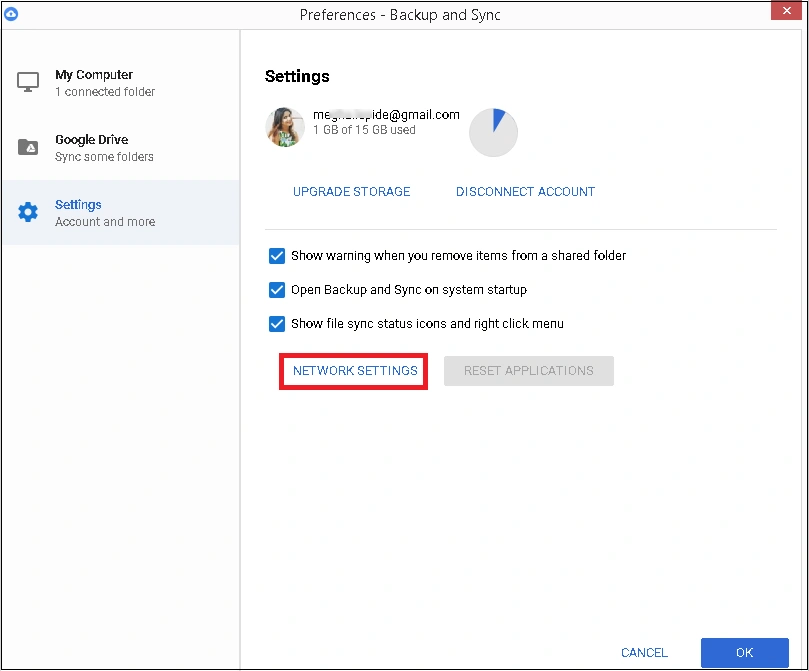
Task: Open Network Settings
Action: click(x=353, y=370)
